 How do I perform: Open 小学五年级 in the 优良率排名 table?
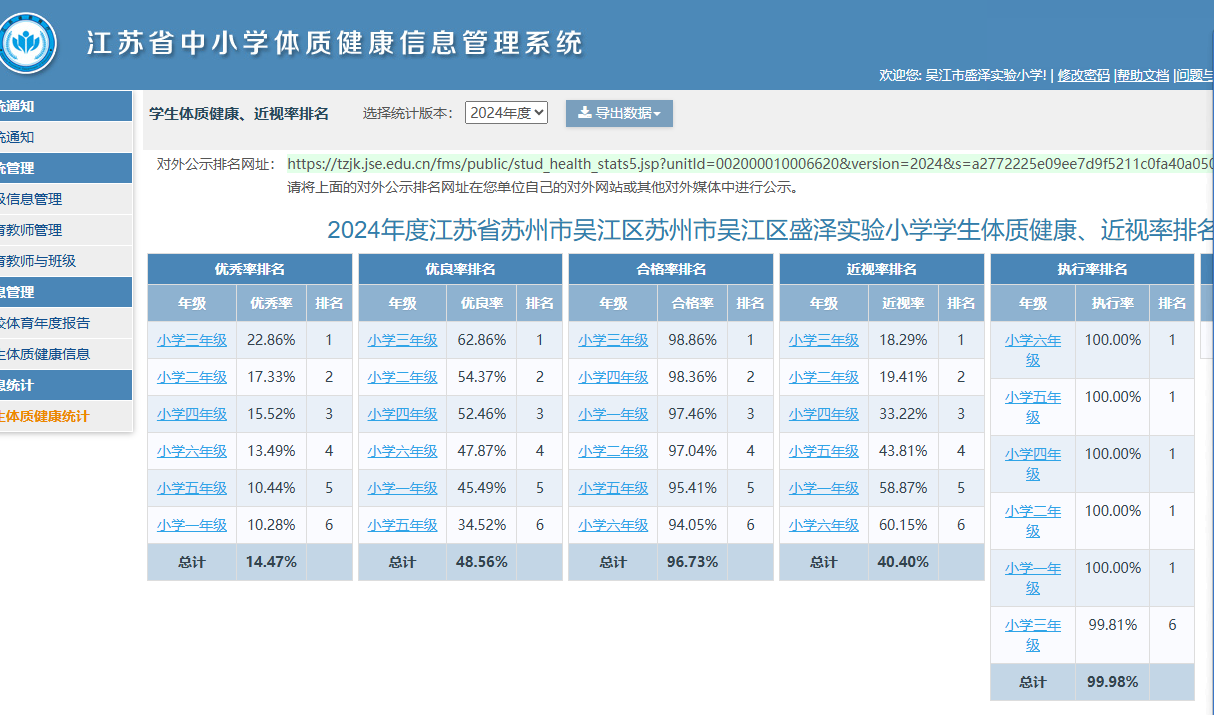402,525
